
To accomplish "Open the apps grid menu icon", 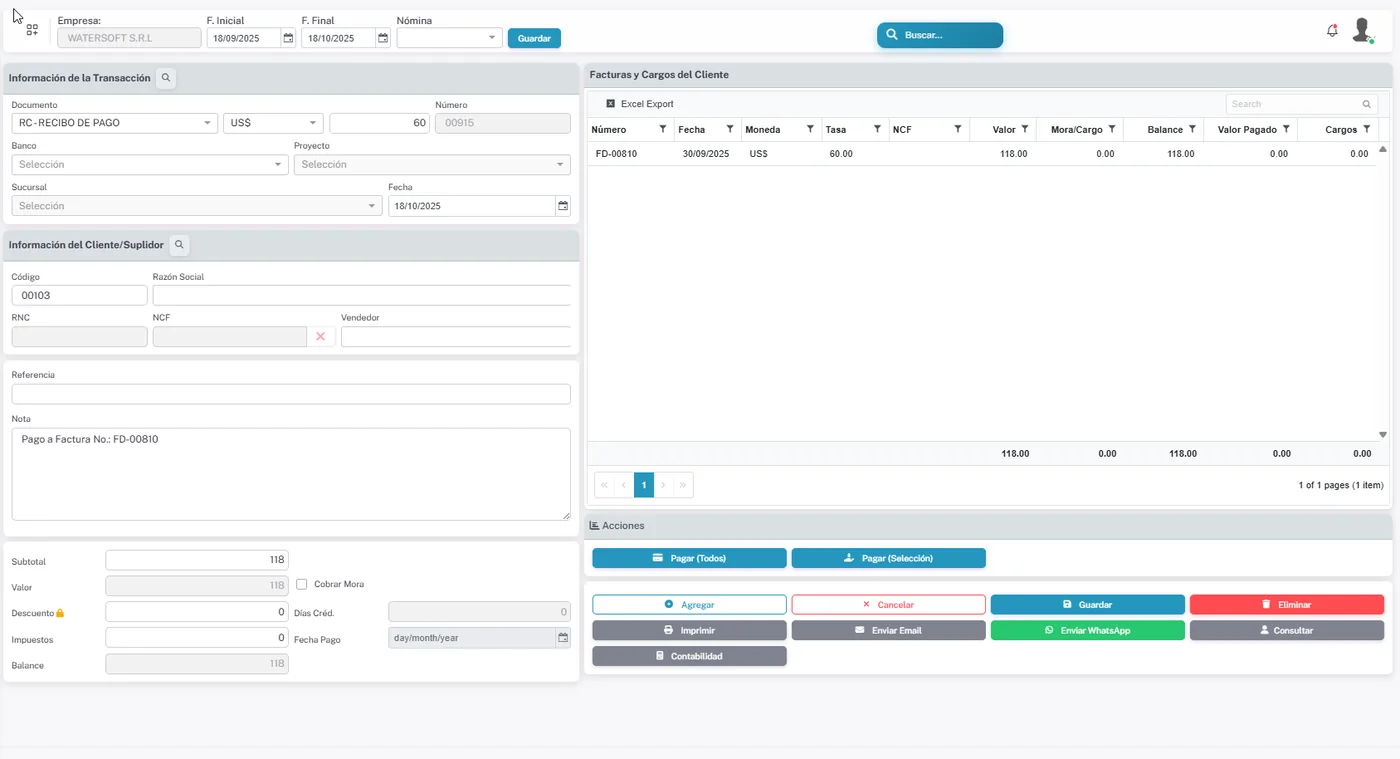I will click(x=32, y=30).
